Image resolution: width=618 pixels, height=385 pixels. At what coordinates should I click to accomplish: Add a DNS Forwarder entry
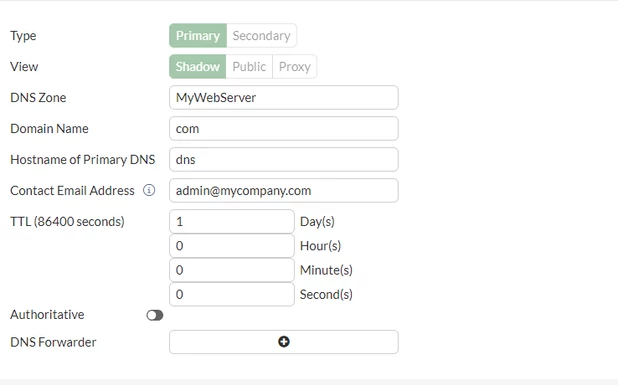click(284, 342)
